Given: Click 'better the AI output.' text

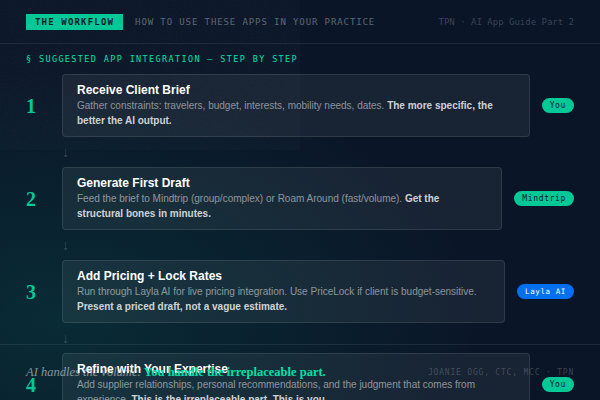Looking at the screenshot, I should pyautogui.click(x=124, y=120).
